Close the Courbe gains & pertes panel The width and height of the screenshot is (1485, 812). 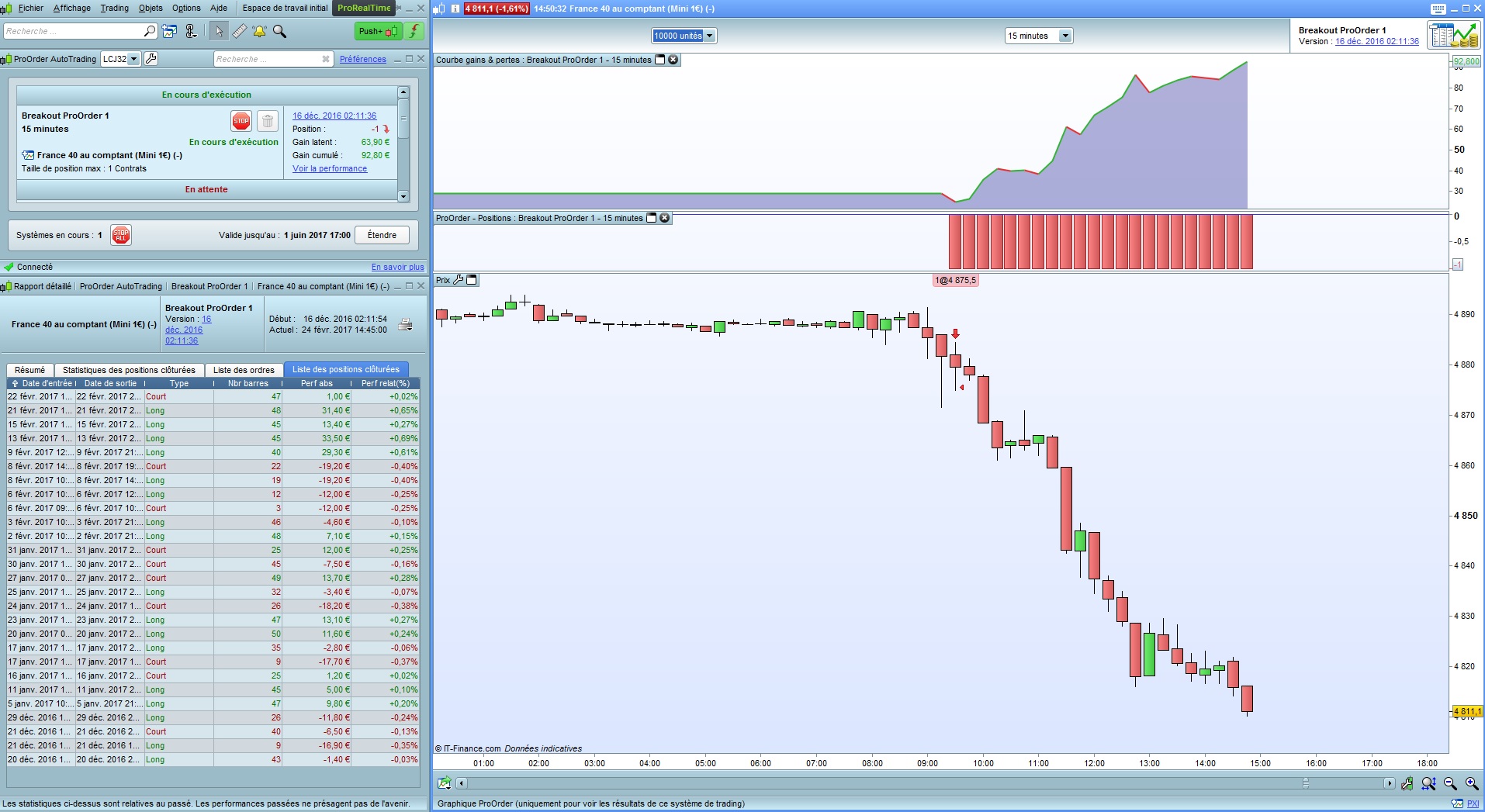click(673, 60)
